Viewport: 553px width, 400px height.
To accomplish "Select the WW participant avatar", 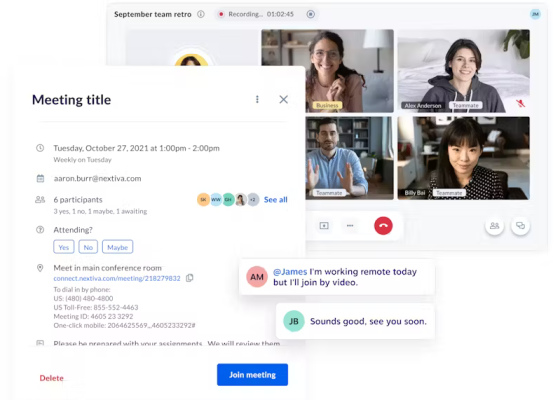I will click(216, 200).
